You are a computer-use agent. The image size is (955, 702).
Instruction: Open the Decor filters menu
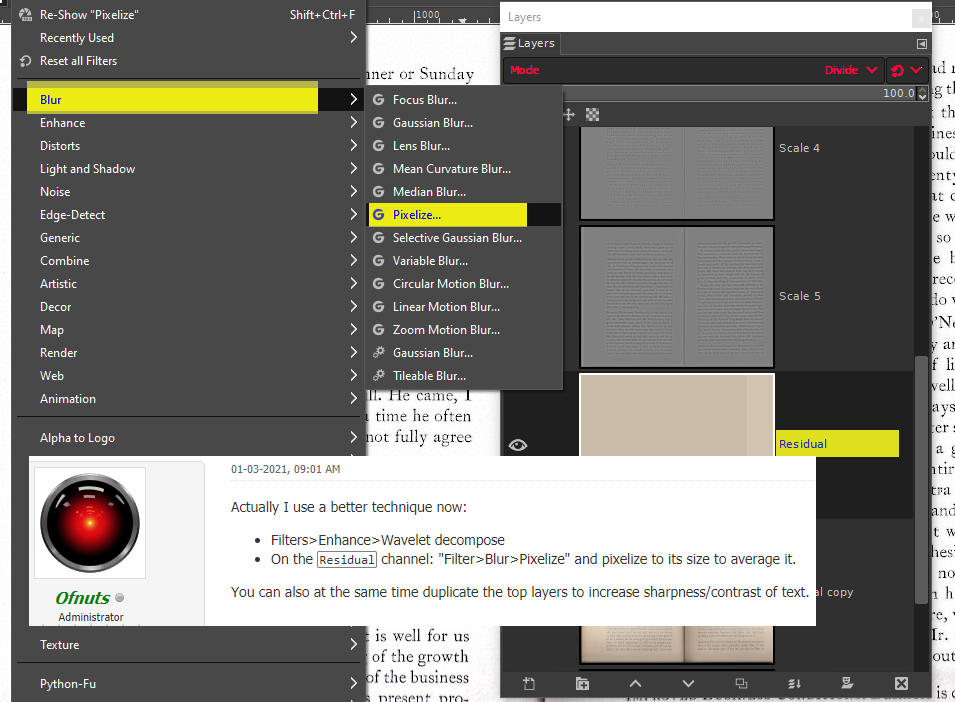click(188, 307)
